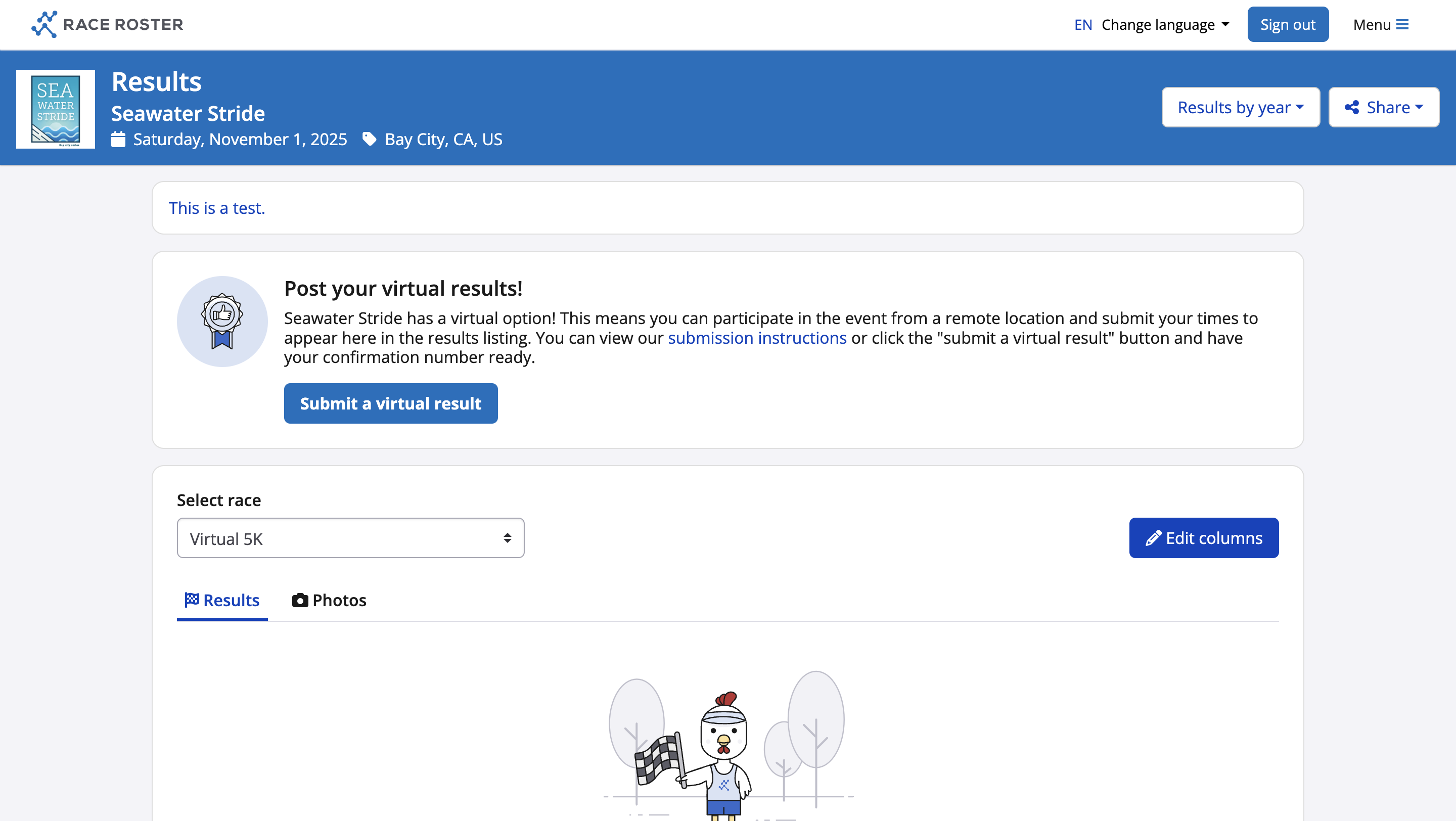Open the hamburger Menu icon

(x=1402, y=25)
